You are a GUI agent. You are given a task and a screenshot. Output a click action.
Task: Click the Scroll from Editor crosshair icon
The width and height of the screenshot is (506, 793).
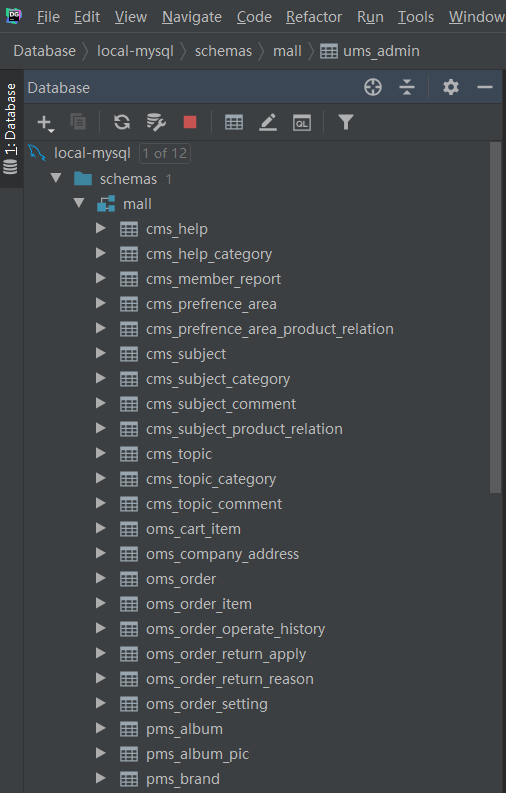(x=373, y=87)
